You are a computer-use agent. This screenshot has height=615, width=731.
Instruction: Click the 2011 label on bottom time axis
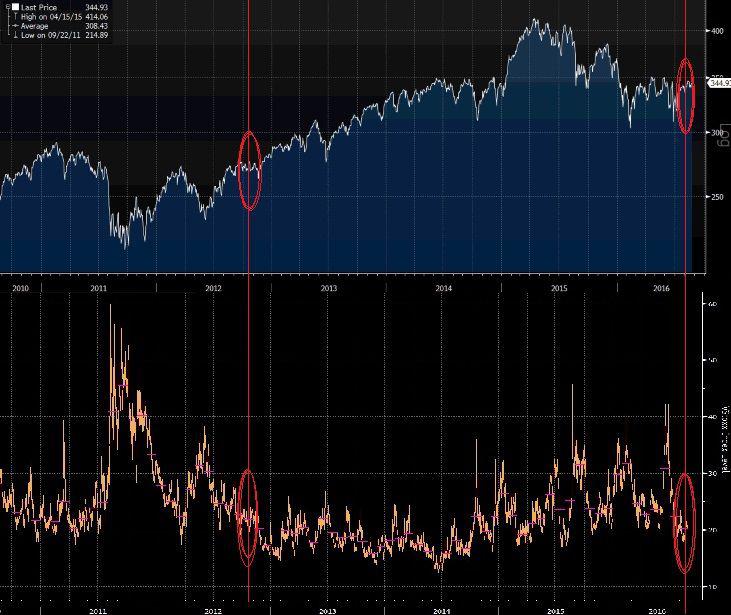(x=98, y=609)
